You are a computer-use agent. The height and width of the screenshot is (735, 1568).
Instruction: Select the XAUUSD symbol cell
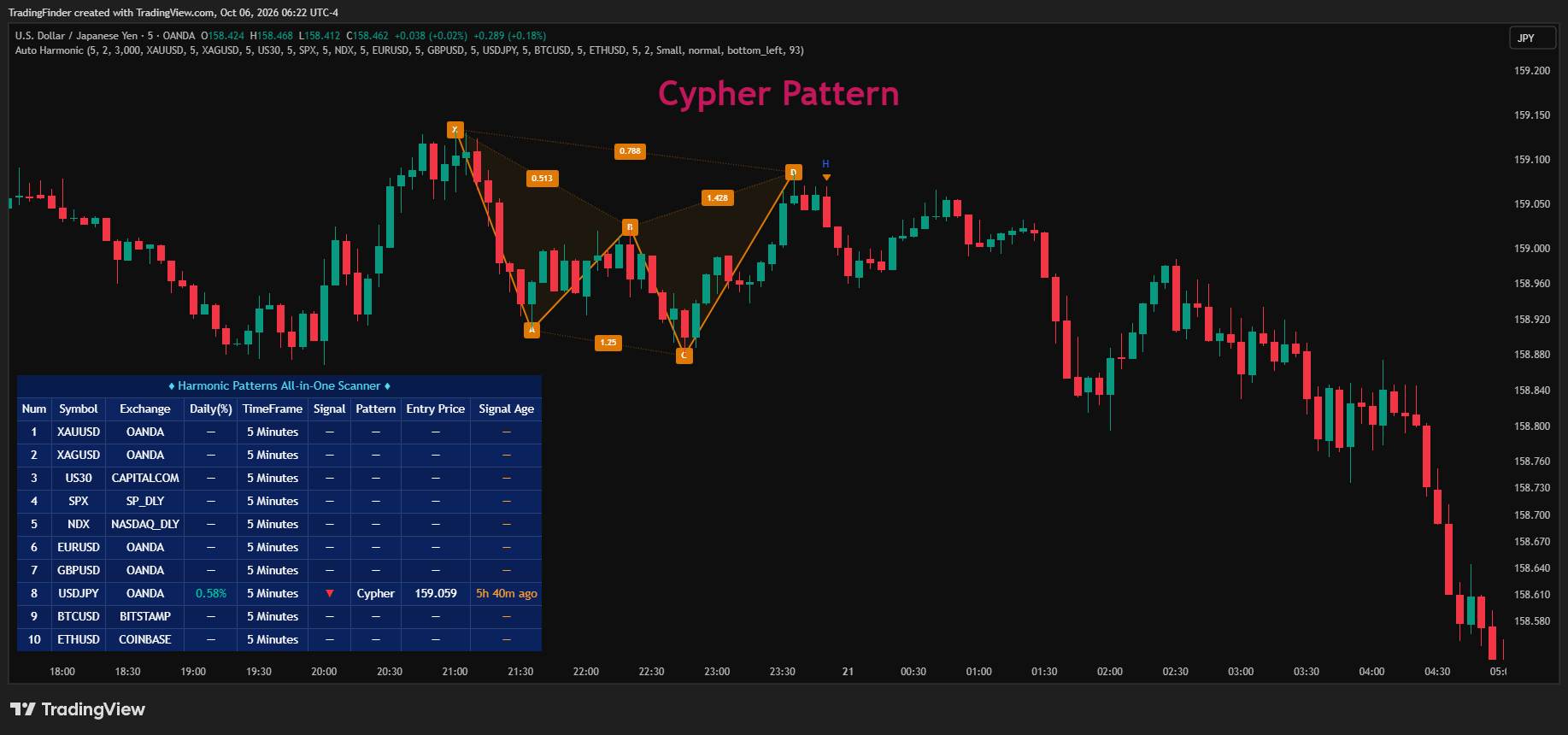79,432
